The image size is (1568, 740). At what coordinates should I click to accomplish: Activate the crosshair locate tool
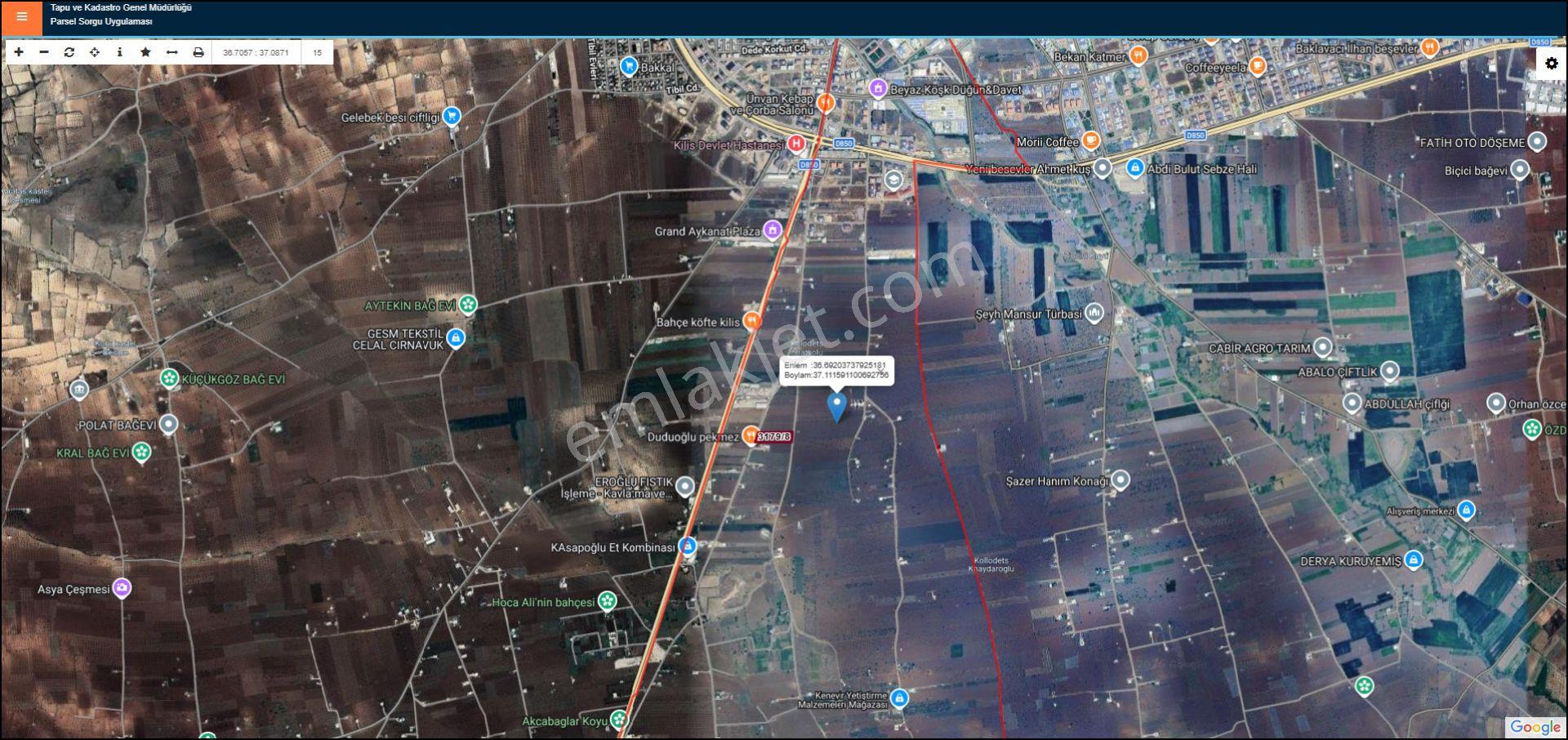coord(95,52)
